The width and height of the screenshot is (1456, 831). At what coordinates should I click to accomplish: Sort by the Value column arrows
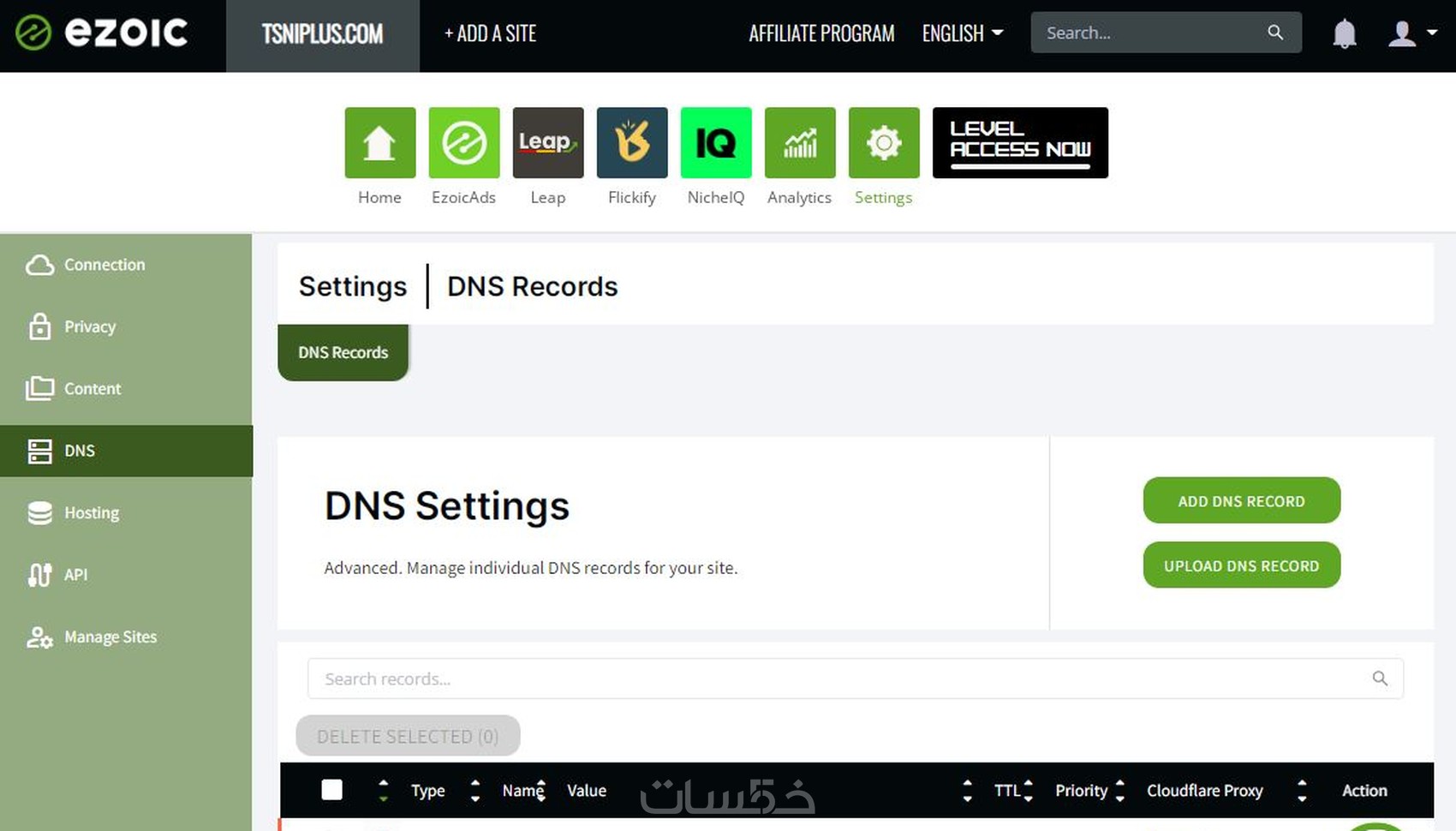pyautogui.click(x=967, y=791)
